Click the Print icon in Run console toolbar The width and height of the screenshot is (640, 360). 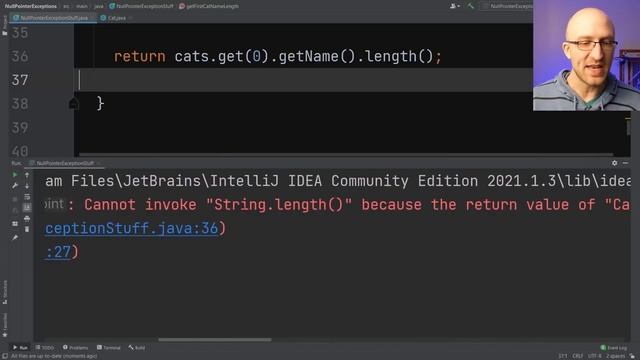pyautogui.click(x=27, y=218)
